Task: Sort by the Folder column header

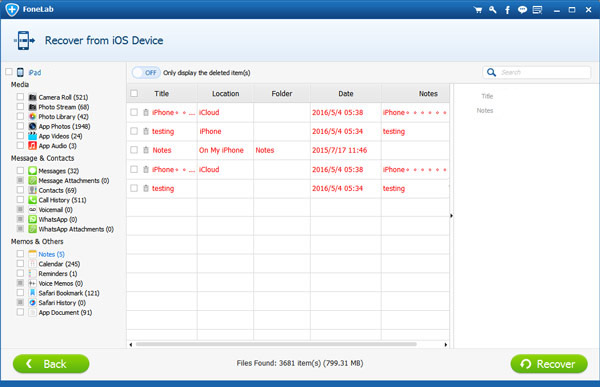Action: click(x=282, y=93)
